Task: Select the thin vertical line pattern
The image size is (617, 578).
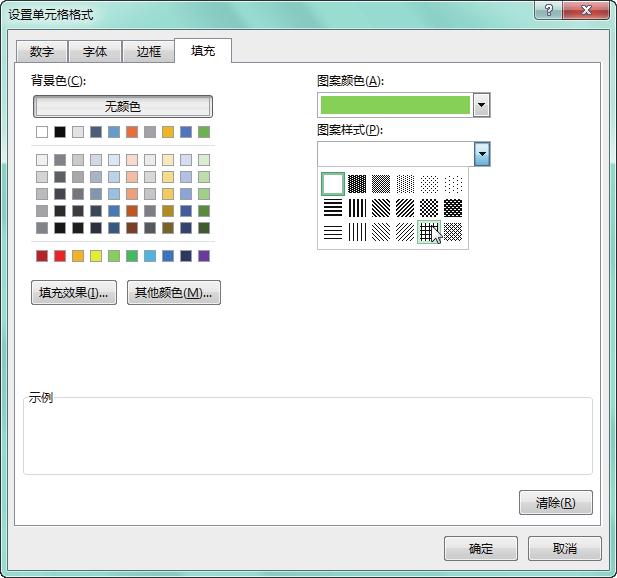Action: click(x=357, y=232)
